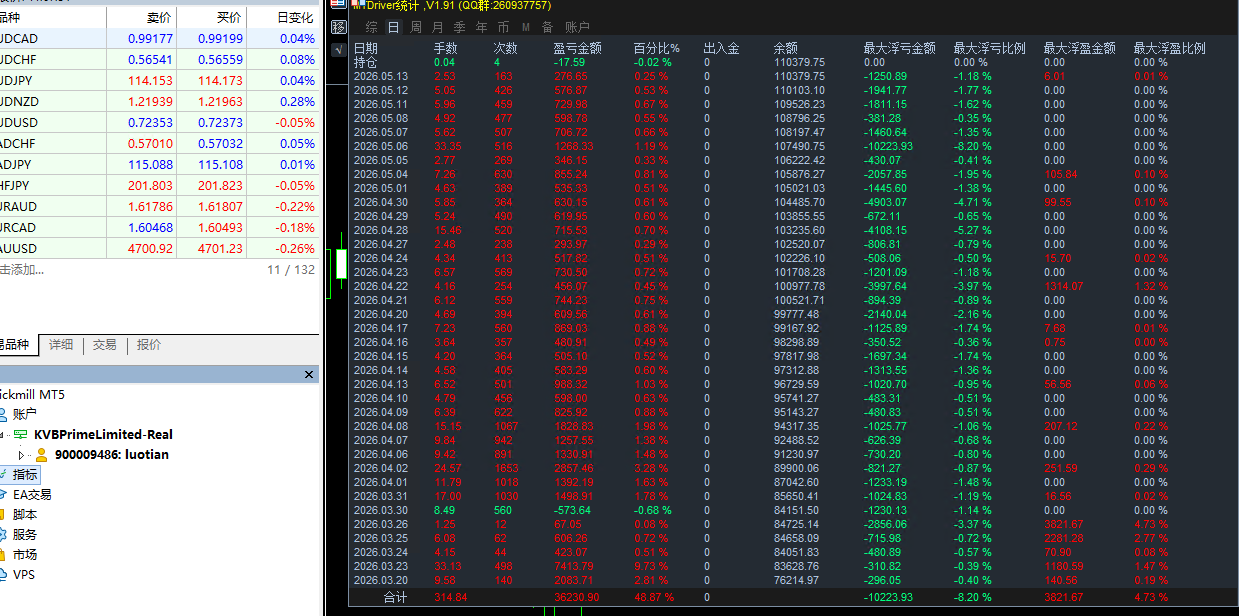This screenshot has width=1239, height=616.
Task: Select the 市场 market node
Action: tap(24, 555)
